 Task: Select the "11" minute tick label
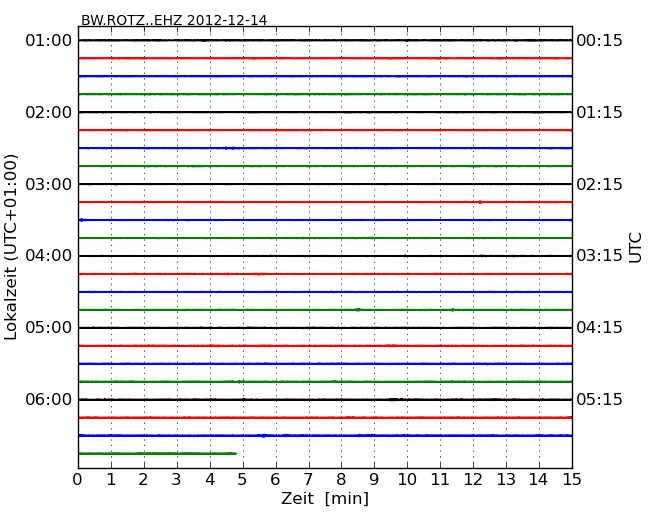pos(440,480)
